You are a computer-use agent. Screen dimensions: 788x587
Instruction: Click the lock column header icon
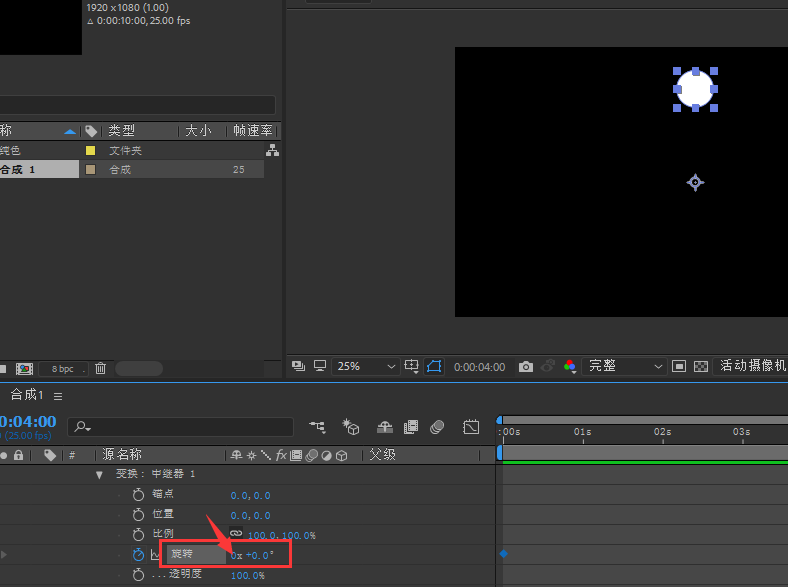[x=19, y=455]
